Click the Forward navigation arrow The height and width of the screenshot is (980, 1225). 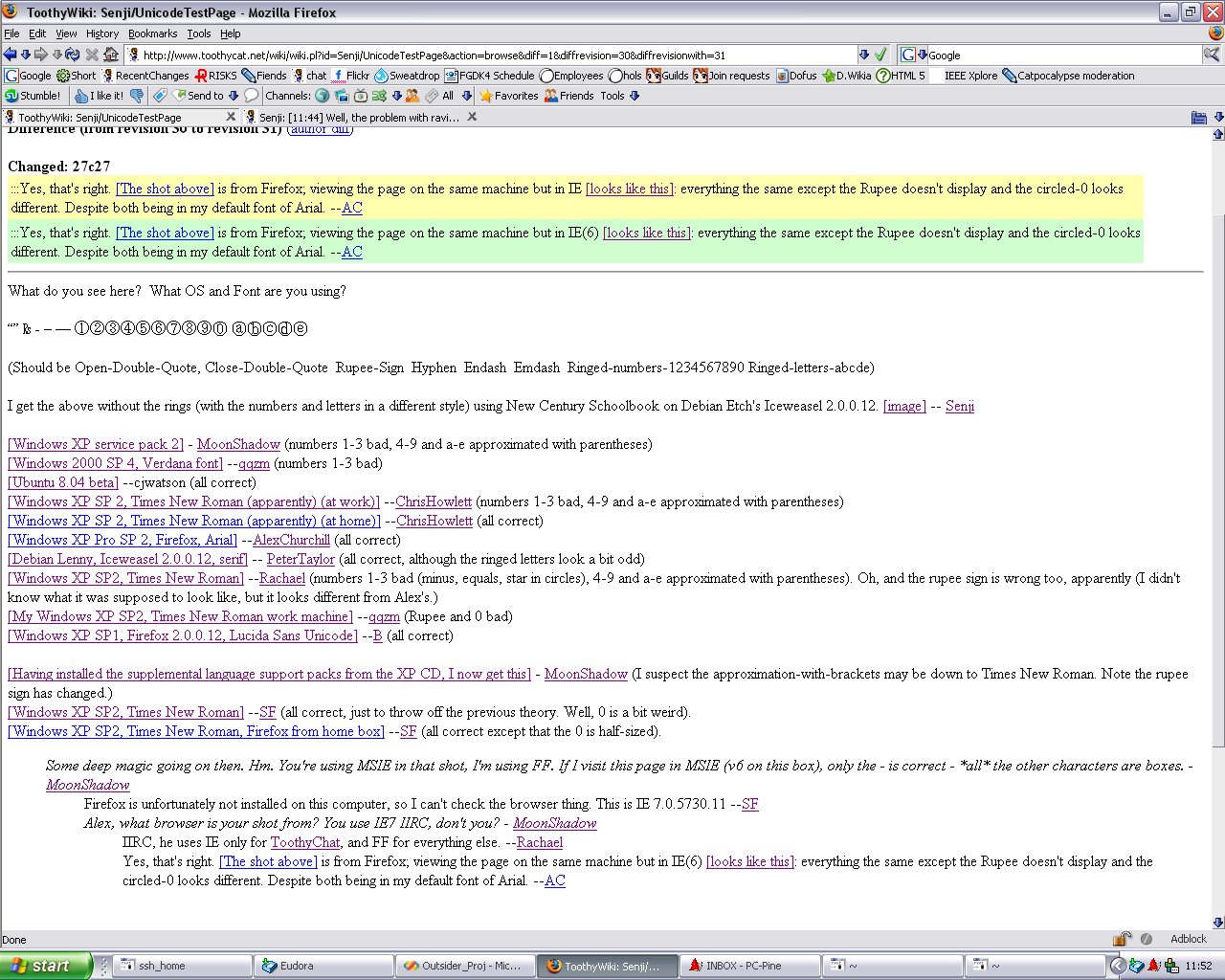(41, 55)
